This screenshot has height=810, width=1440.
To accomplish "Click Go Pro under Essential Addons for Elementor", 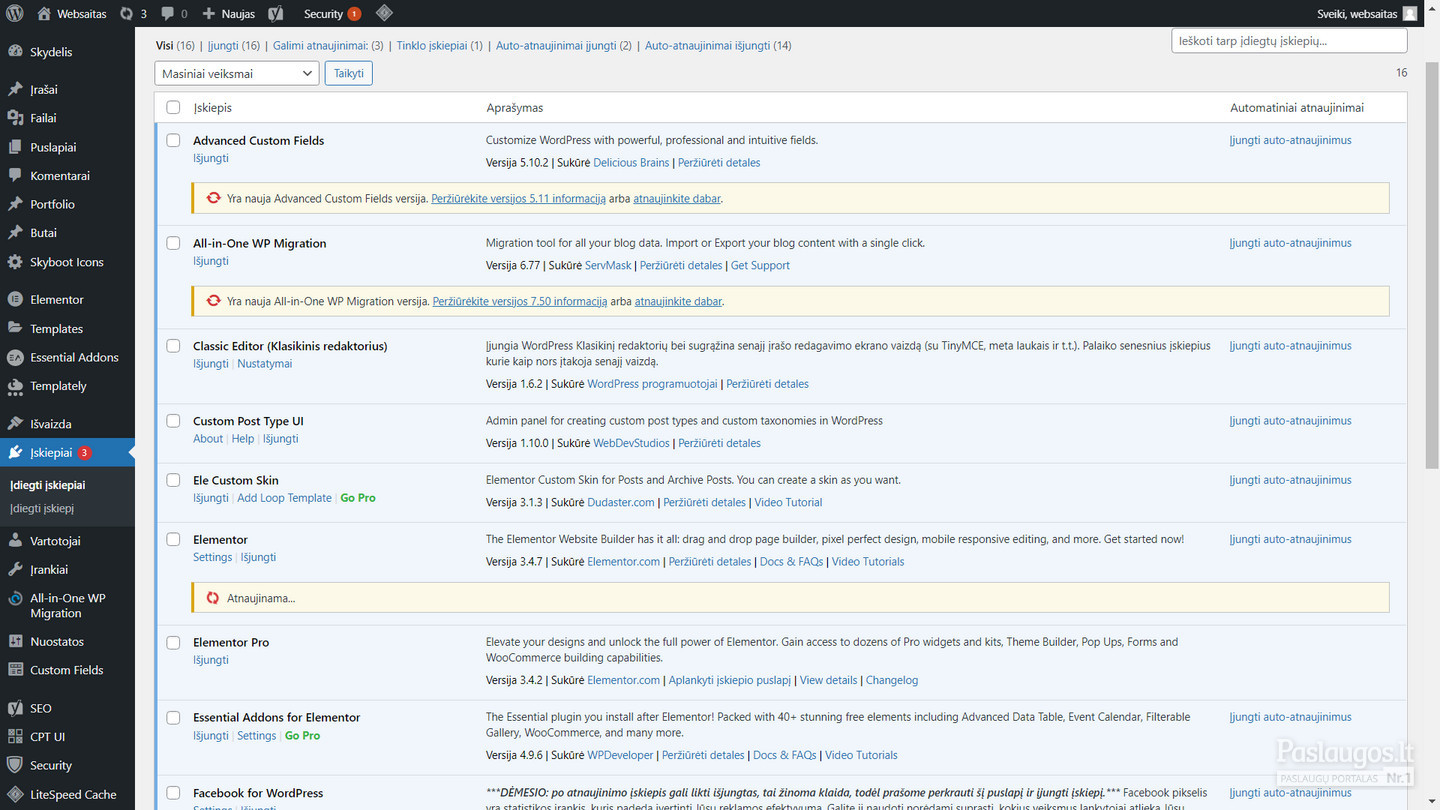I will (302, 735).
